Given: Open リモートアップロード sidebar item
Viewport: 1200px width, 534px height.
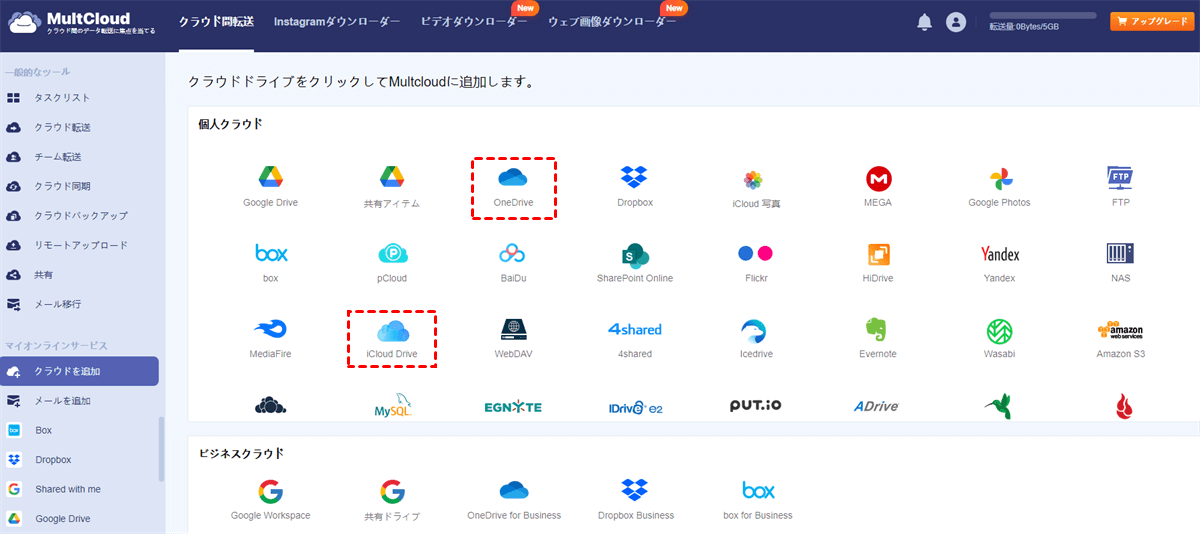Looking at the screenshot, I should coord(79,245).
